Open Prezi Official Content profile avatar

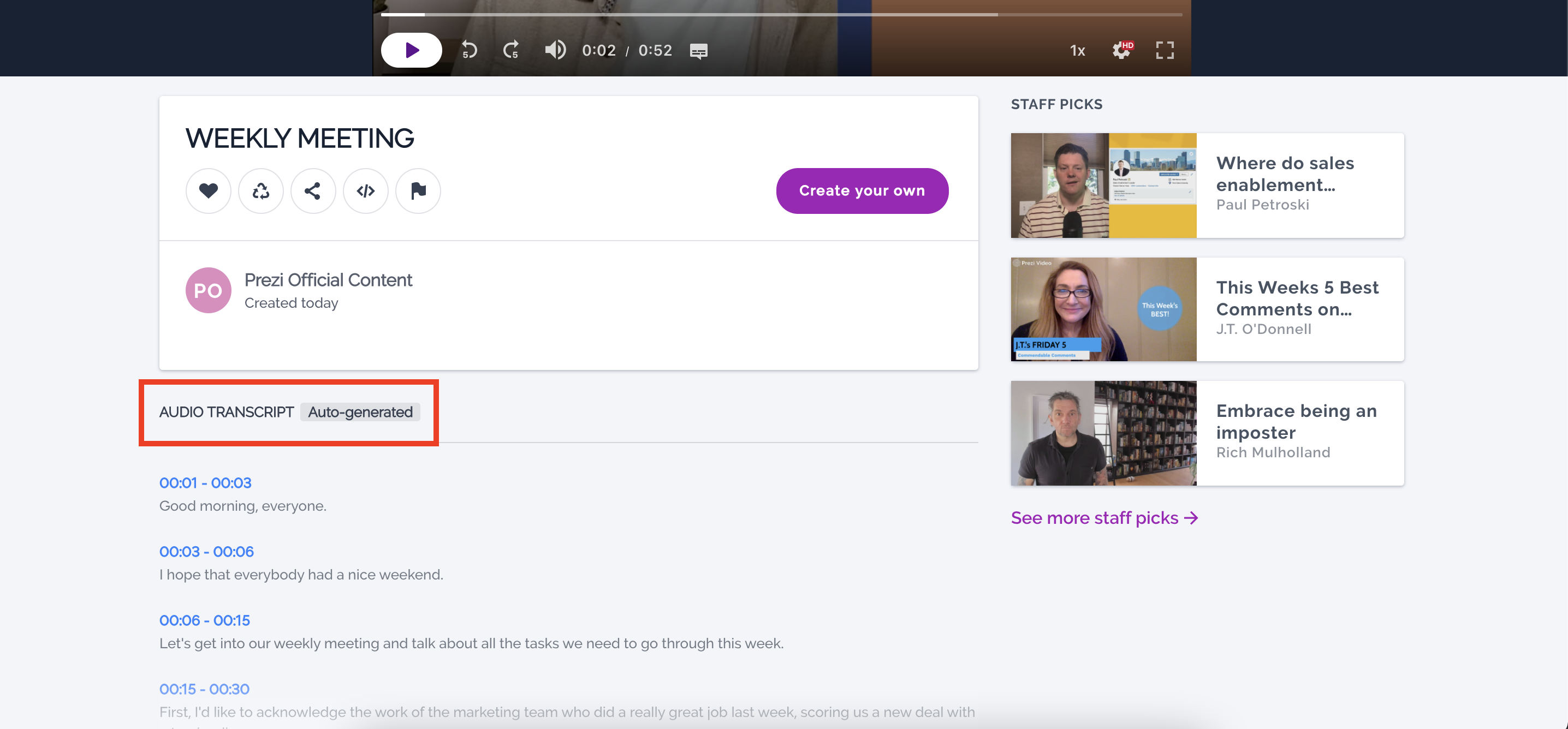(208, 290)
